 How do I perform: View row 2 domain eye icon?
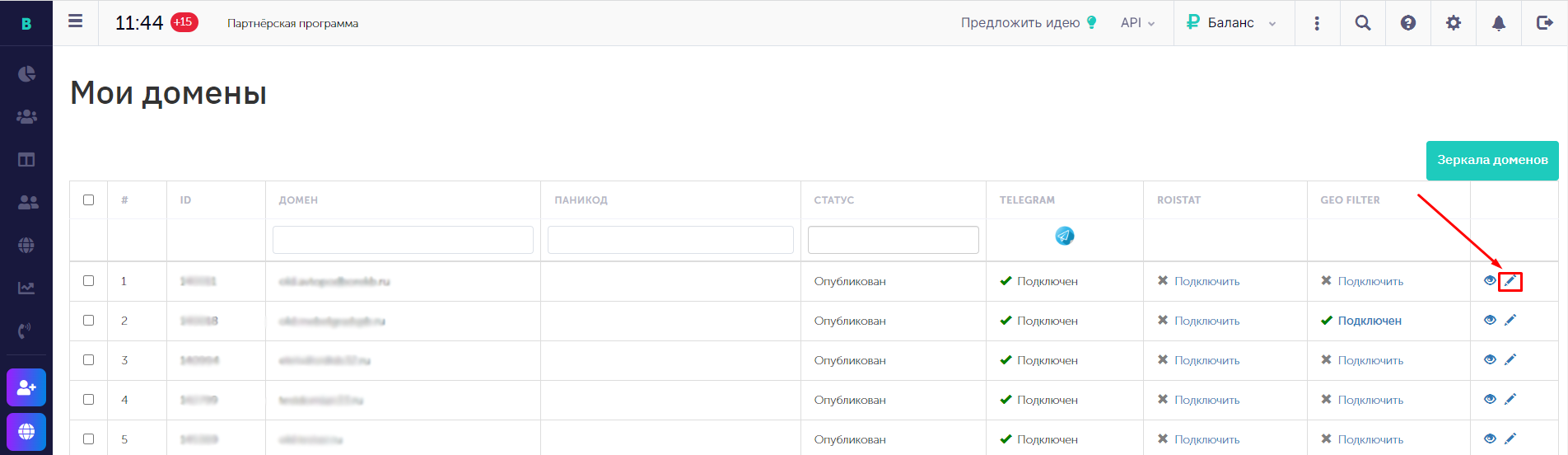coord(1490,321)
